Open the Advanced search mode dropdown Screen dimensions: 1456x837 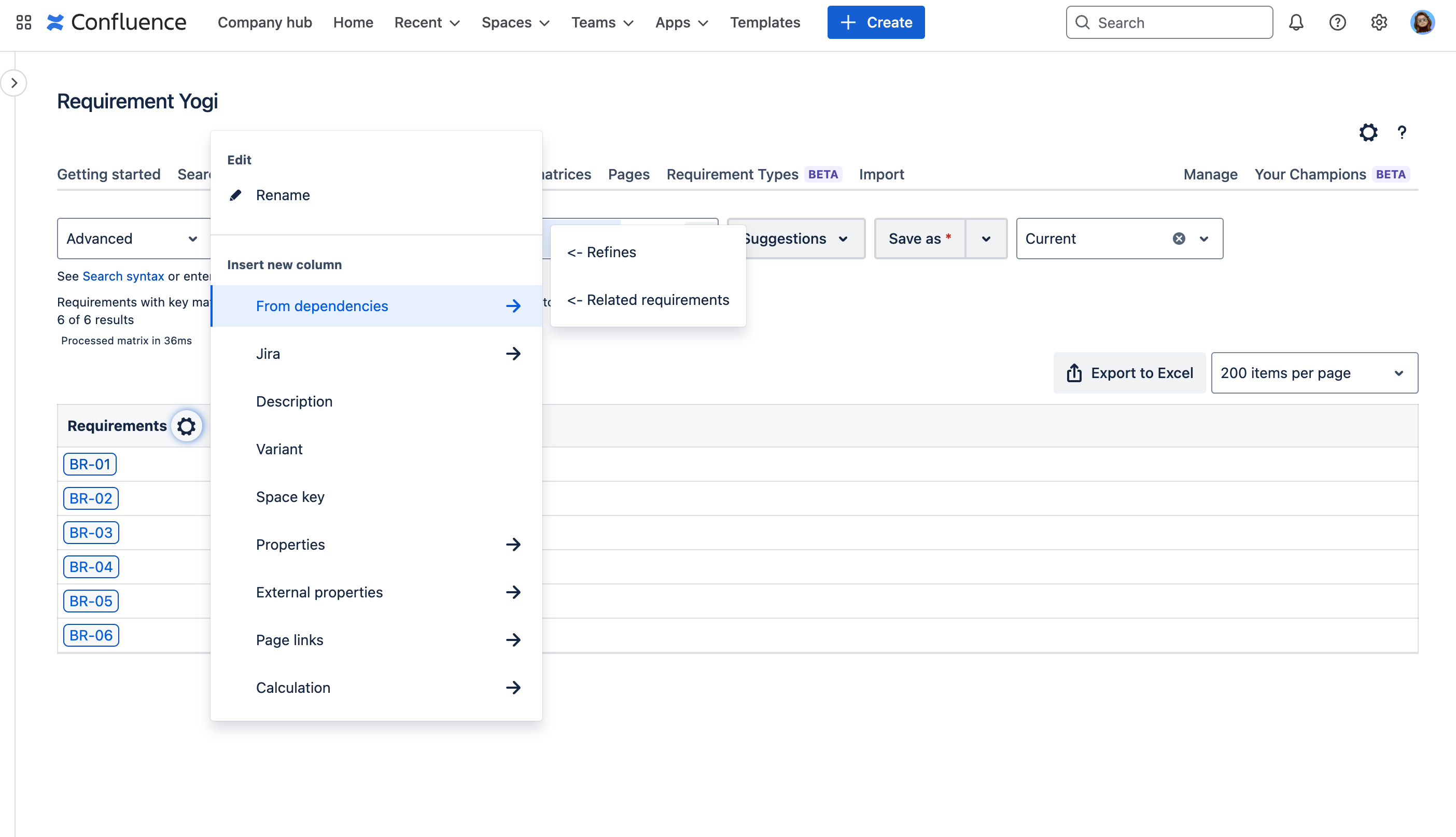[132, 239]
